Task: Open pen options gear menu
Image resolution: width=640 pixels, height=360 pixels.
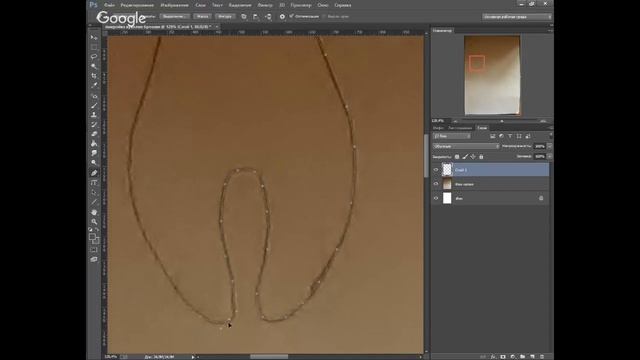Action: 282,17
